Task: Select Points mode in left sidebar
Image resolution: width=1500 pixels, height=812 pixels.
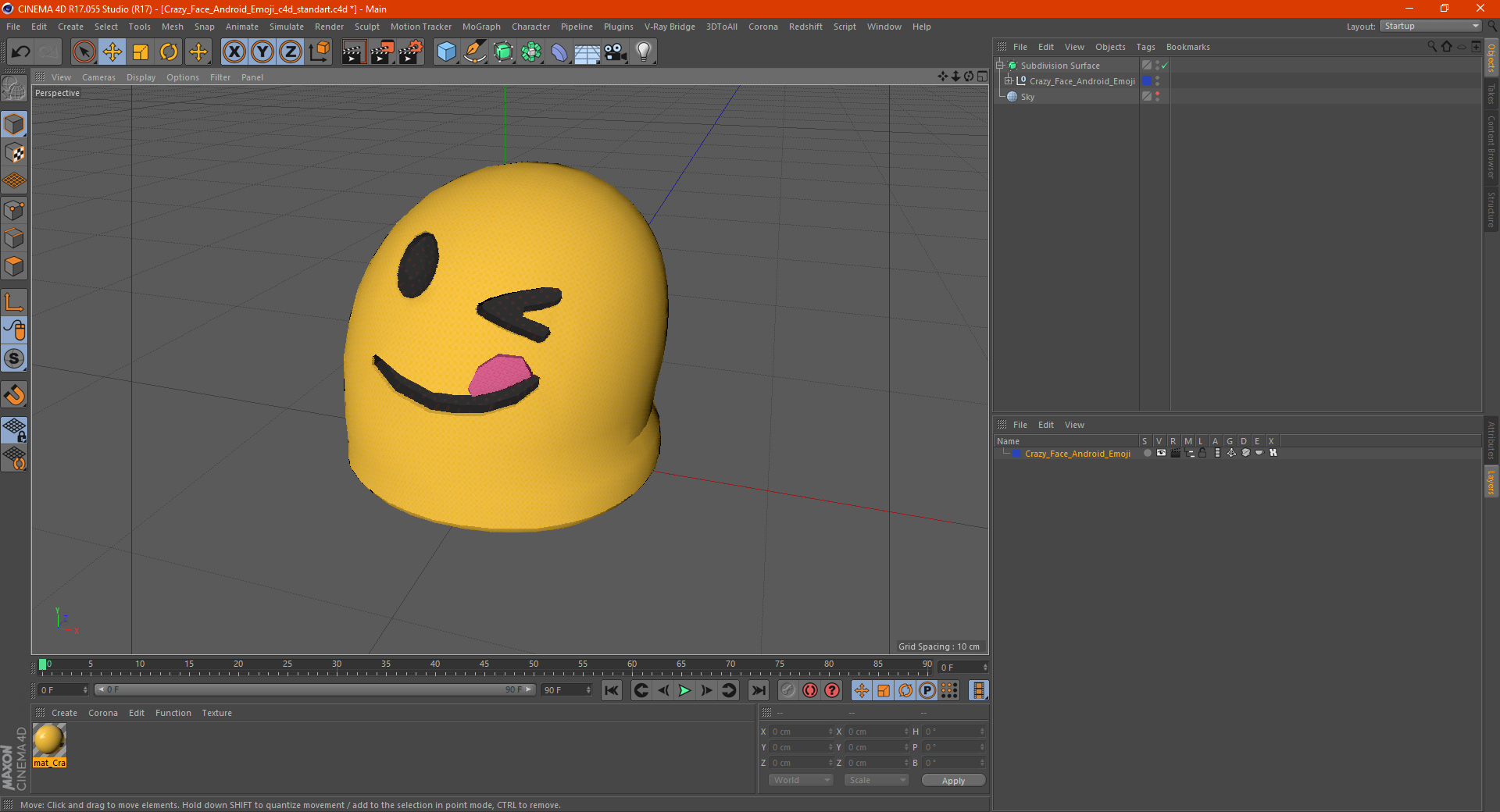Action: point(14,210)
